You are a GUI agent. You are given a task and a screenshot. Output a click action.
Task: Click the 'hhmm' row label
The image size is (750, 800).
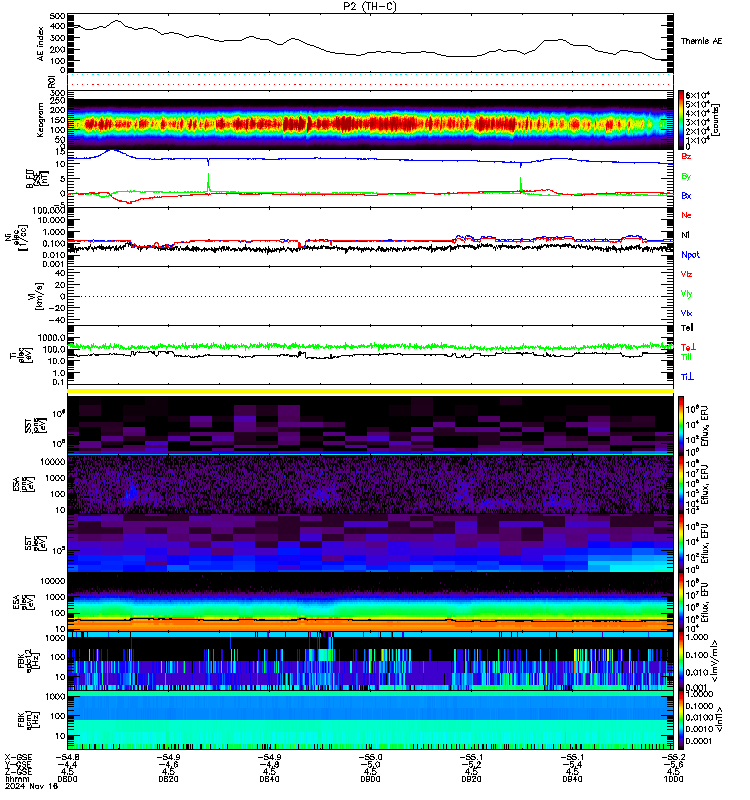click(x=17, y=779)
